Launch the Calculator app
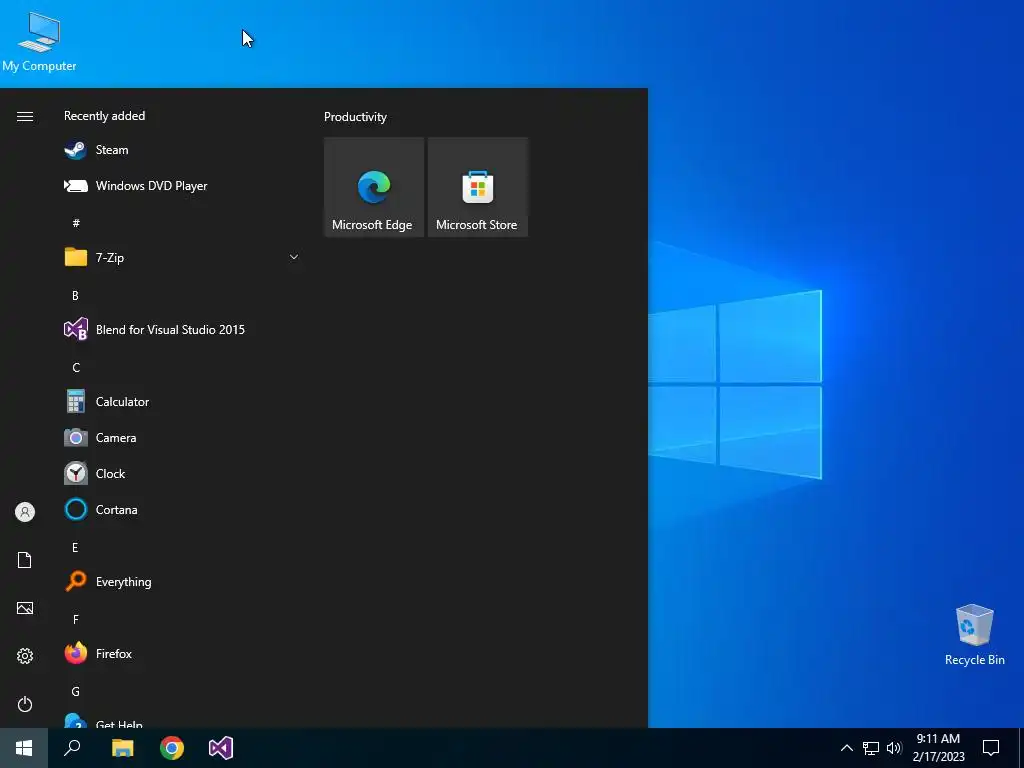This screenshot has width=1024, height=768. (181, 402)
